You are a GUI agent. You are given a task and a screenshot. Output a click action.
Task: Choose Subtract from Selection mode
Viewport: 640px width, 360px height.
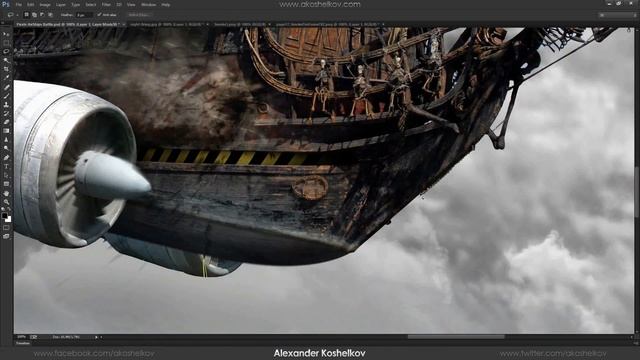42,15
